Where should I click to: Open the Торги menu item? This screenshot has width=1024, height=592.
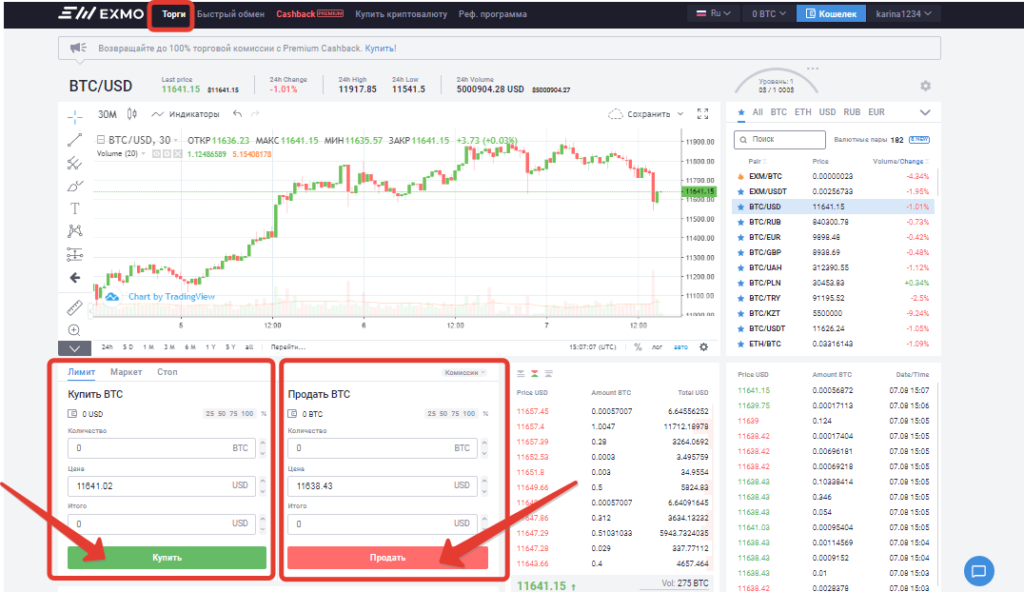click(173, 14)
